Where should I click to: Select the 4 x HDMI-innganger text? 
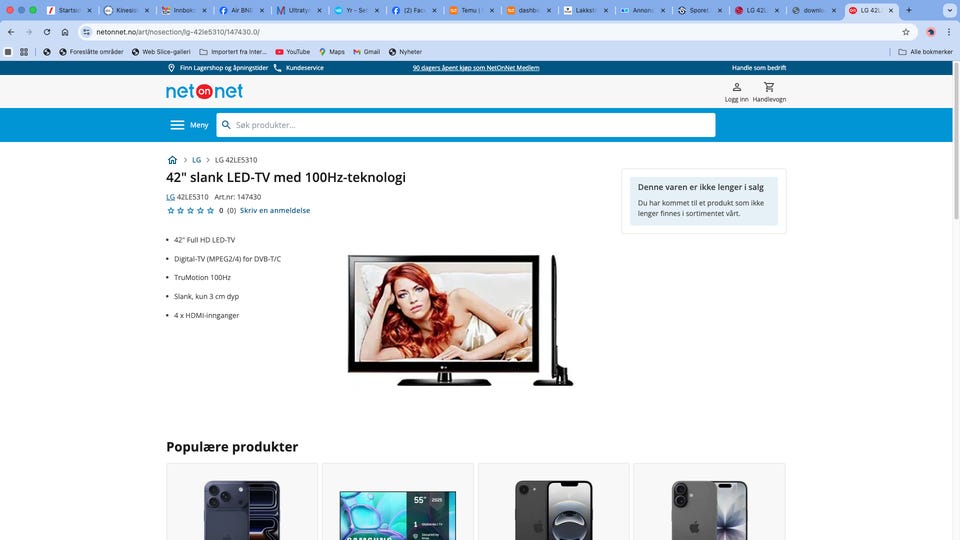point(206,315)
